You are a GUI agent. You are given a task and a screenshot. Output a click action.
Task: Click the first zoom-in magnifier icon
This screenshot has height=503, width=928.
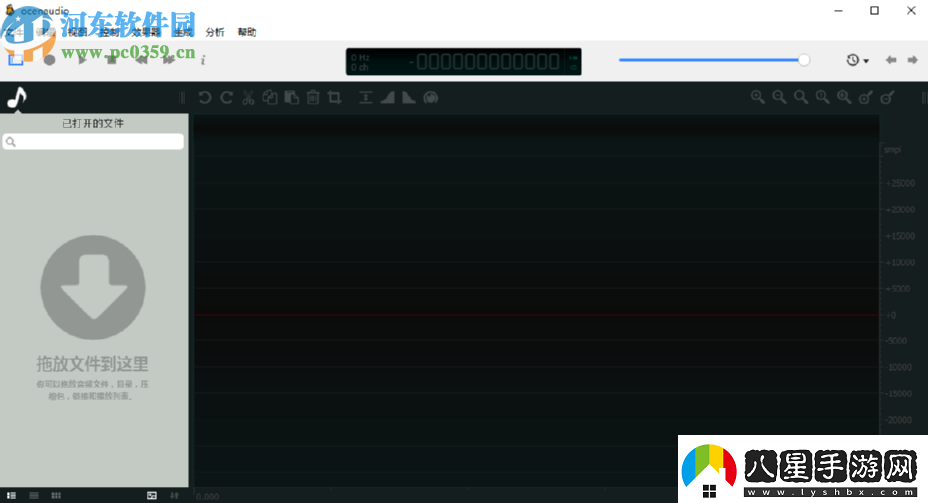(x=757, y=97)
